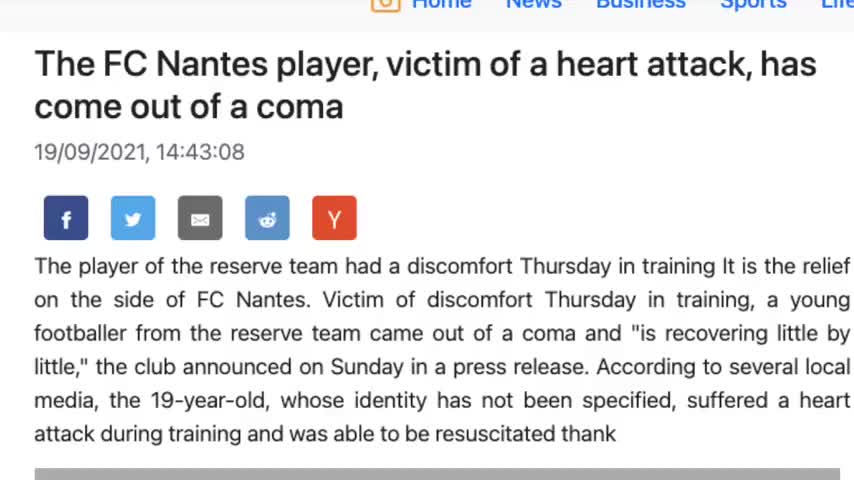Image resolution: width=854 pixels, height=480 pixels.
Task: Share via the red Y Hacker News icon
Action: 334,218
